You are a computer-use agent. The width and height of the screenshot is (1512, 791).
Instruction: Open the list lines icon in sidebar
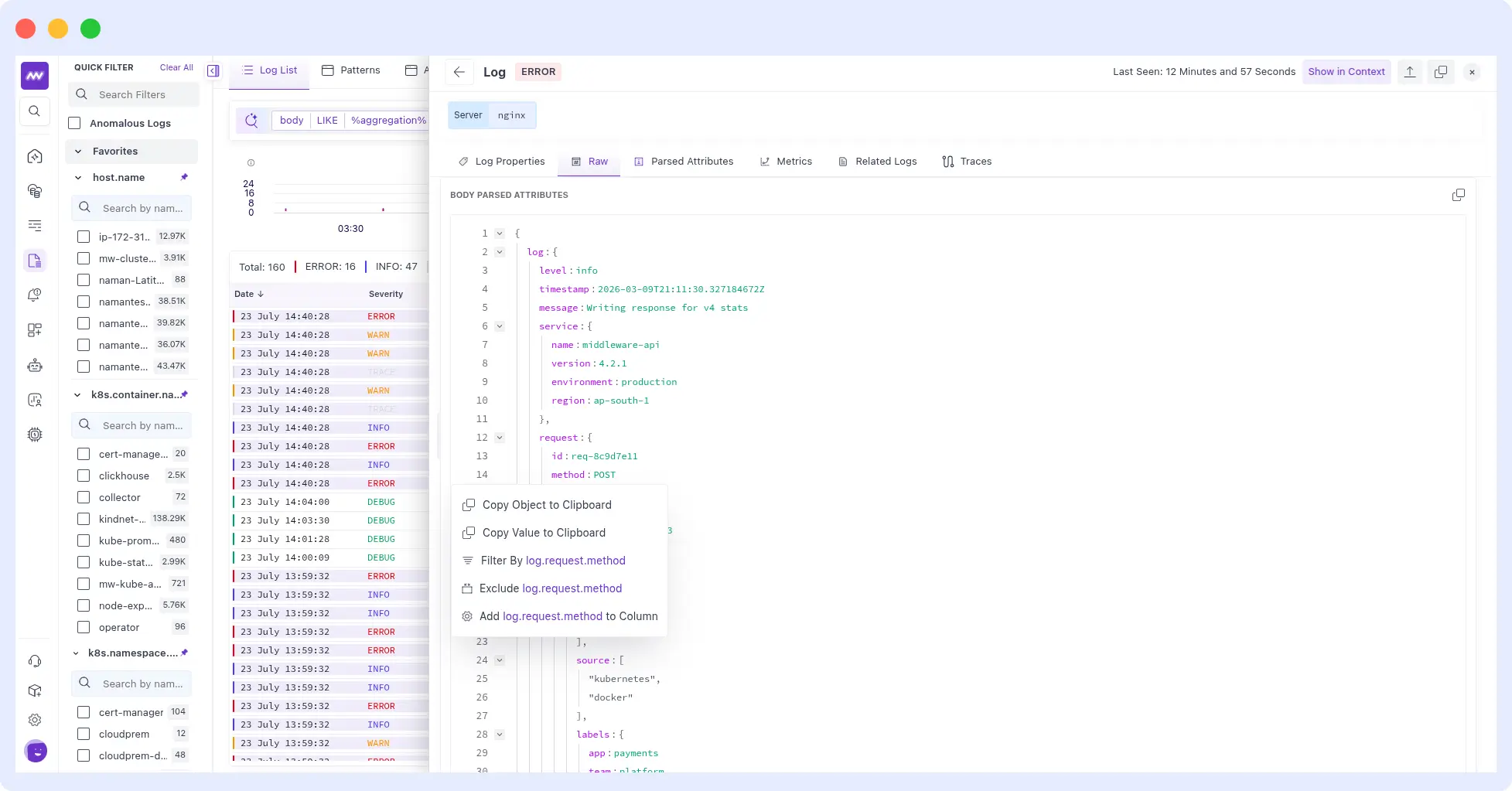[x=35, y=226]
